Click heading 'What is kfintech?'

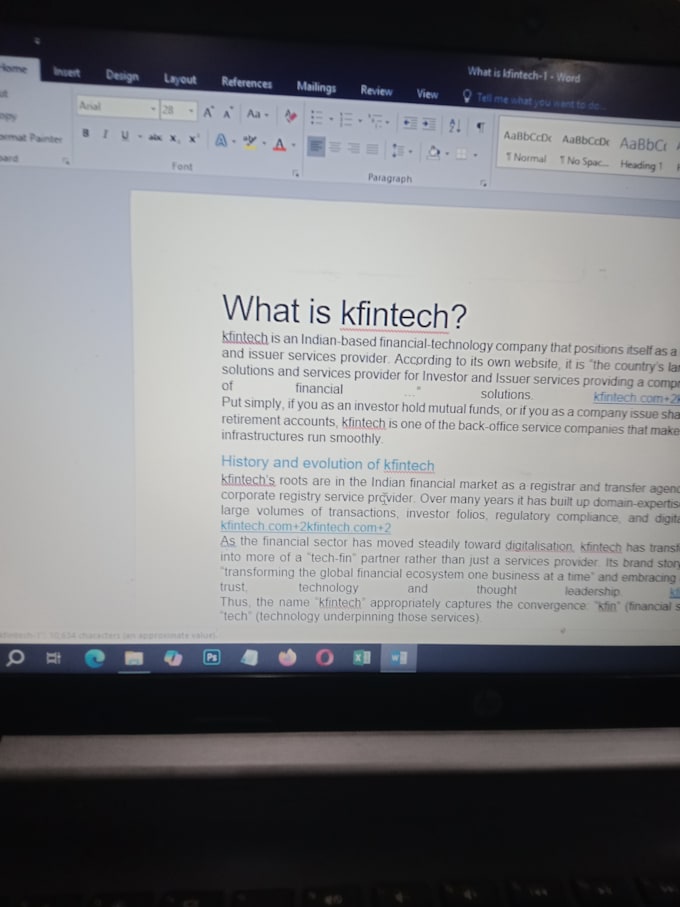345,312
